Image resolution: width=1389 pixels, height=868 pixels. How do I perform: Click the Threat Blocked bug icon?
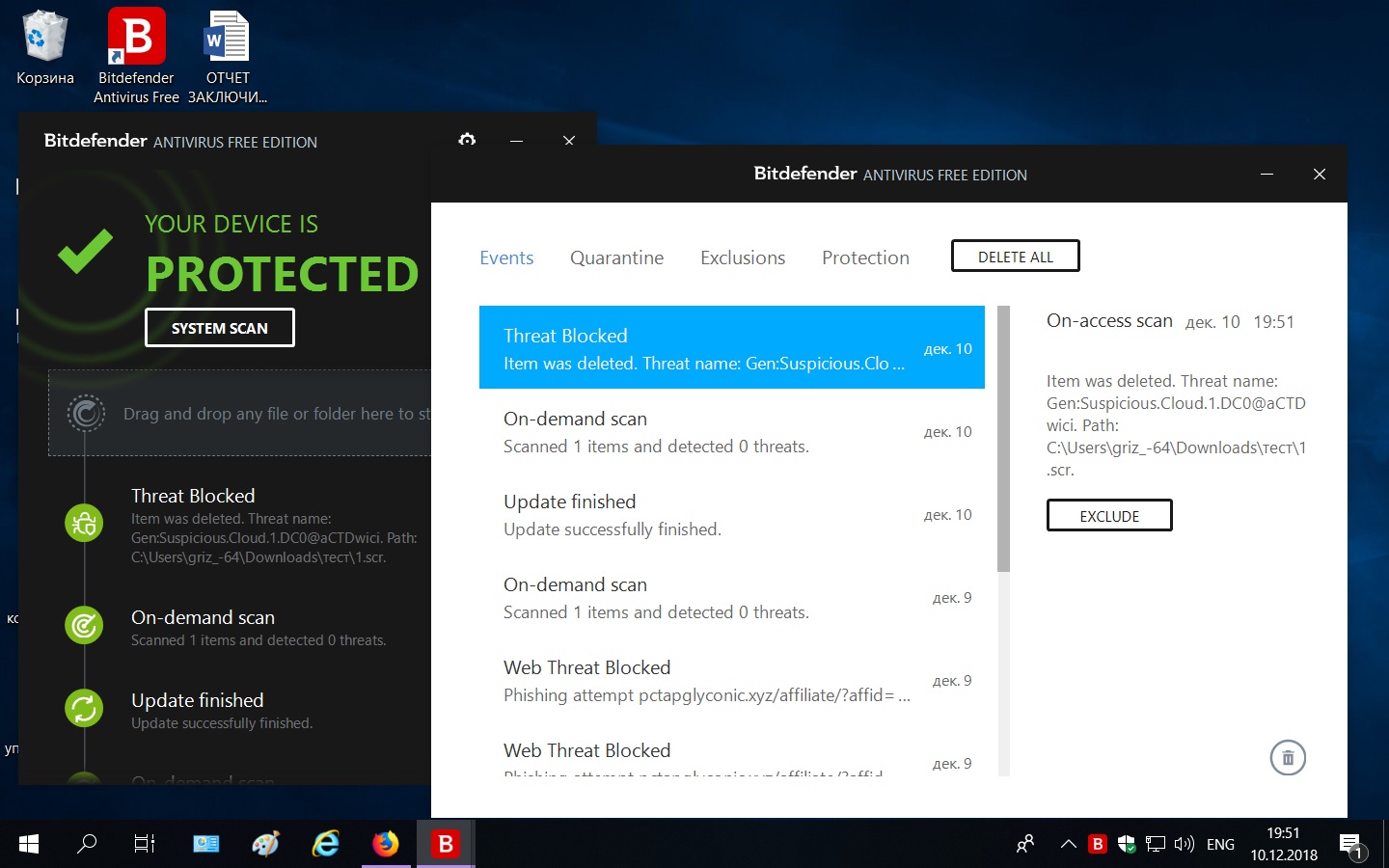tap(84, 524)
